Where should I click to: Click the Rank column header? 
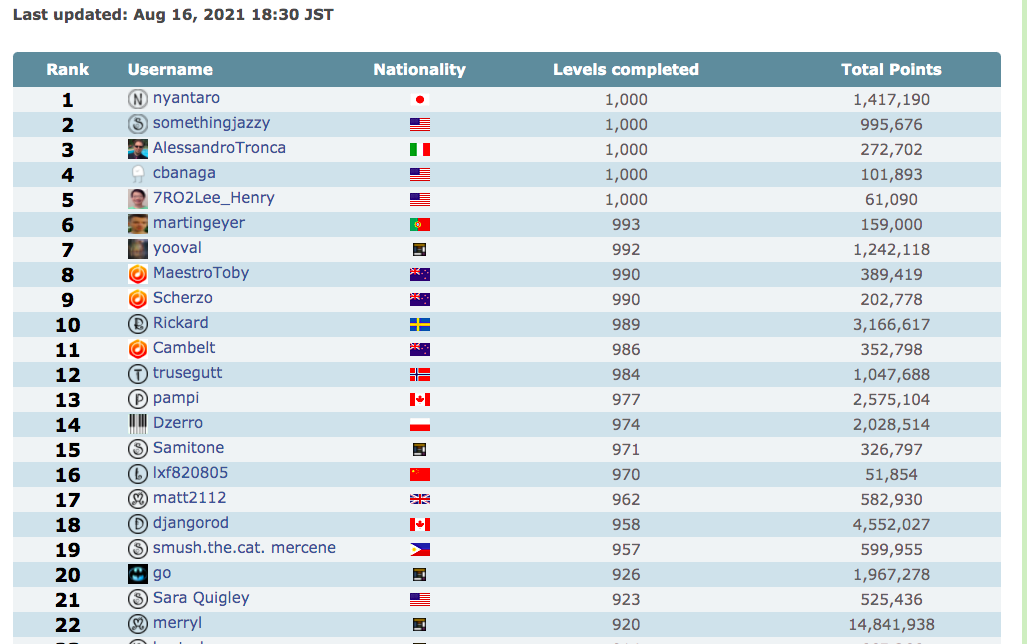[x=67, y=69]
